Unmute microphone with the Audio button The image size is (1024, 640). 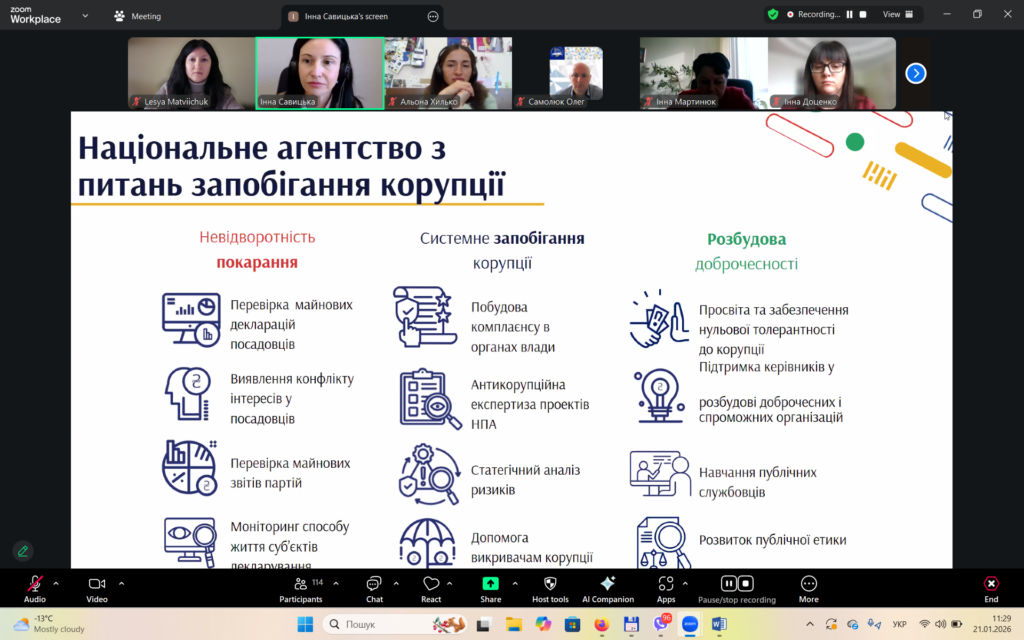[35, 584]
